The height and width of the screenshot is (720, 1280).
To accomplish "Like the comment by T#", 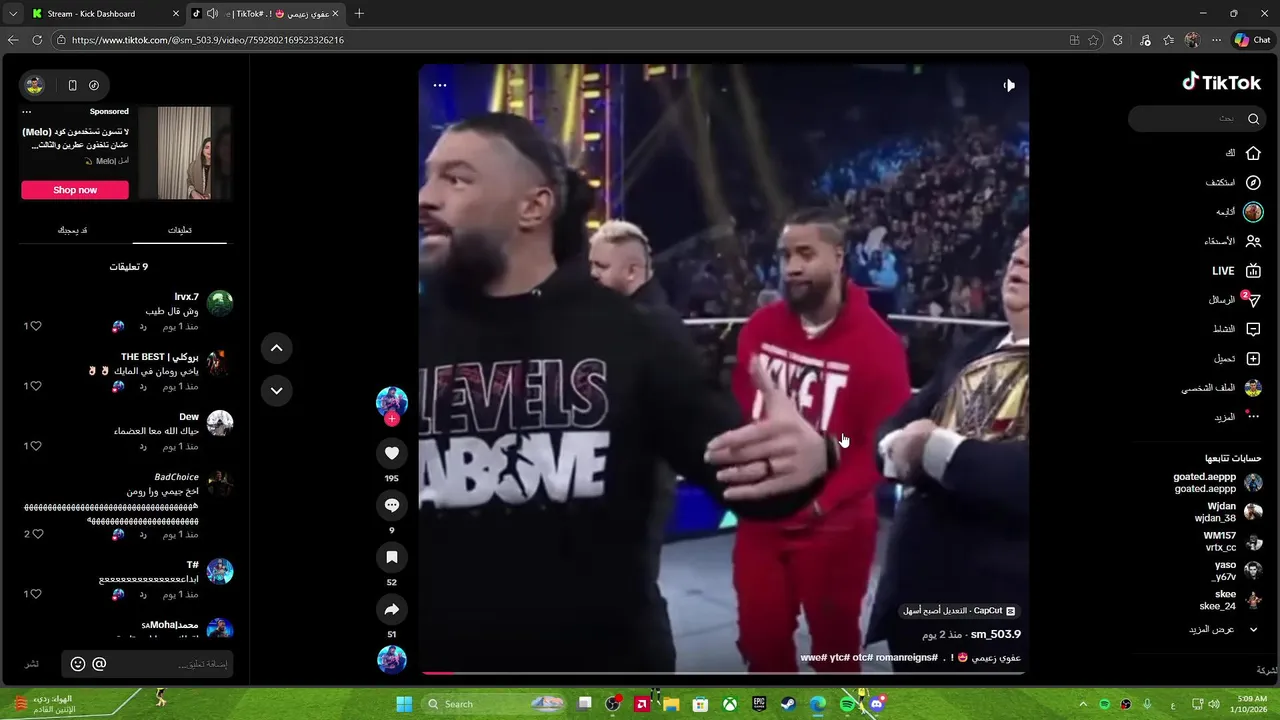I will [34, 594].
